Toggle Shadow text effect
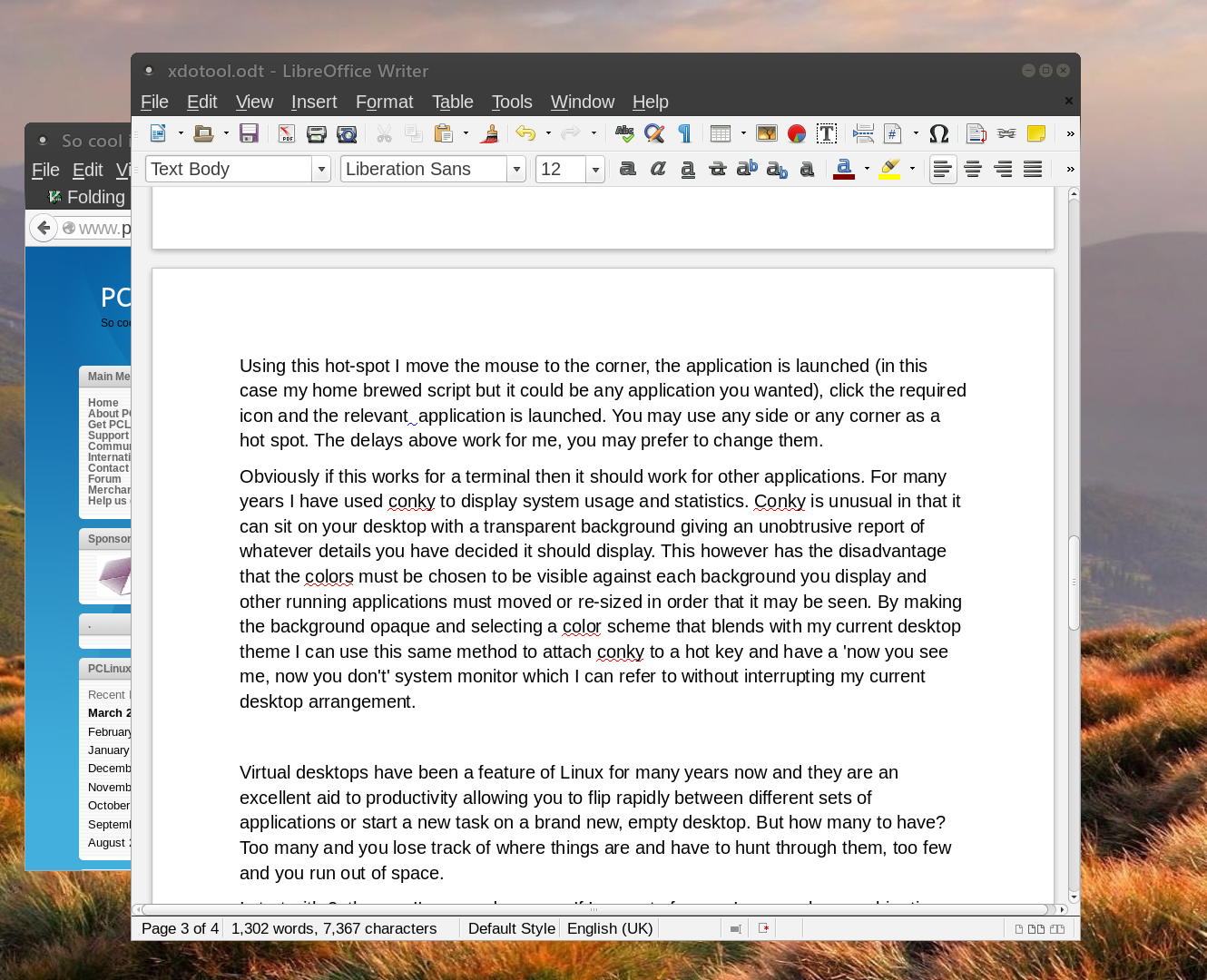This screenshot has width=1207, height=980. 807,169
